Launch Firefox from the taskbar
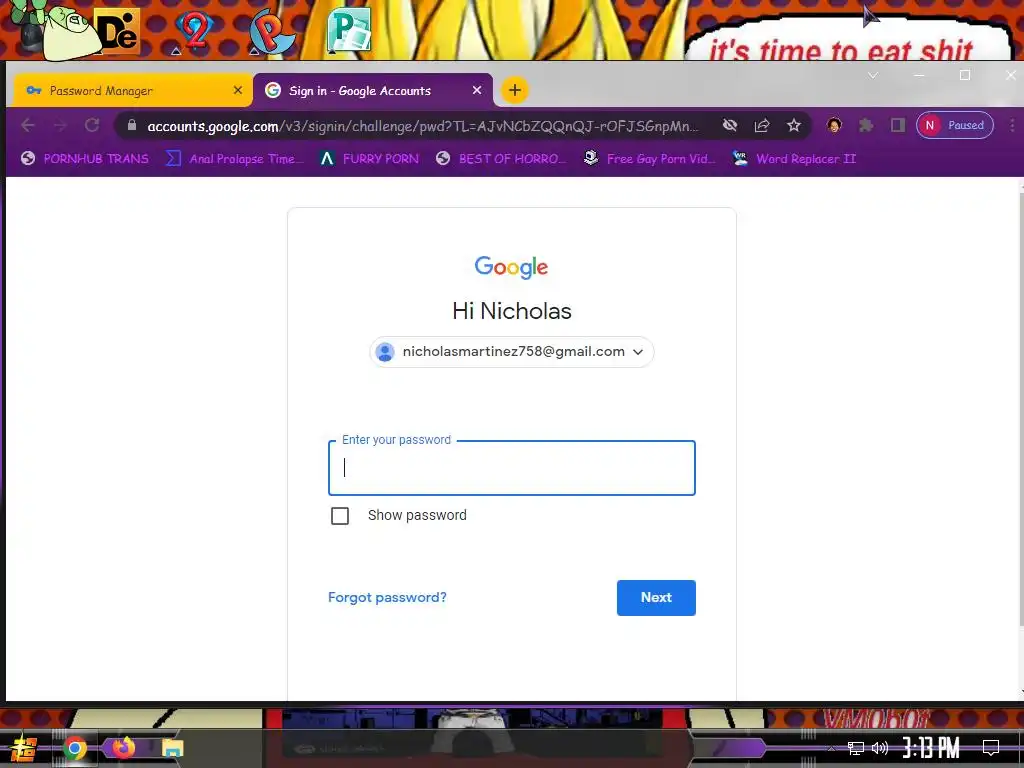The height and width of the screenshot is (768, 1024). [123, 747]
